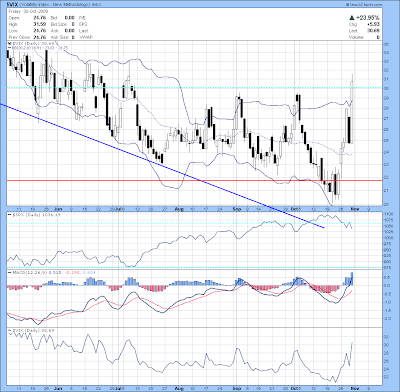Viewport: 400px width, 392px height.
Task: Click the +23.95% percent change
Action: click(x=368, y=18)
